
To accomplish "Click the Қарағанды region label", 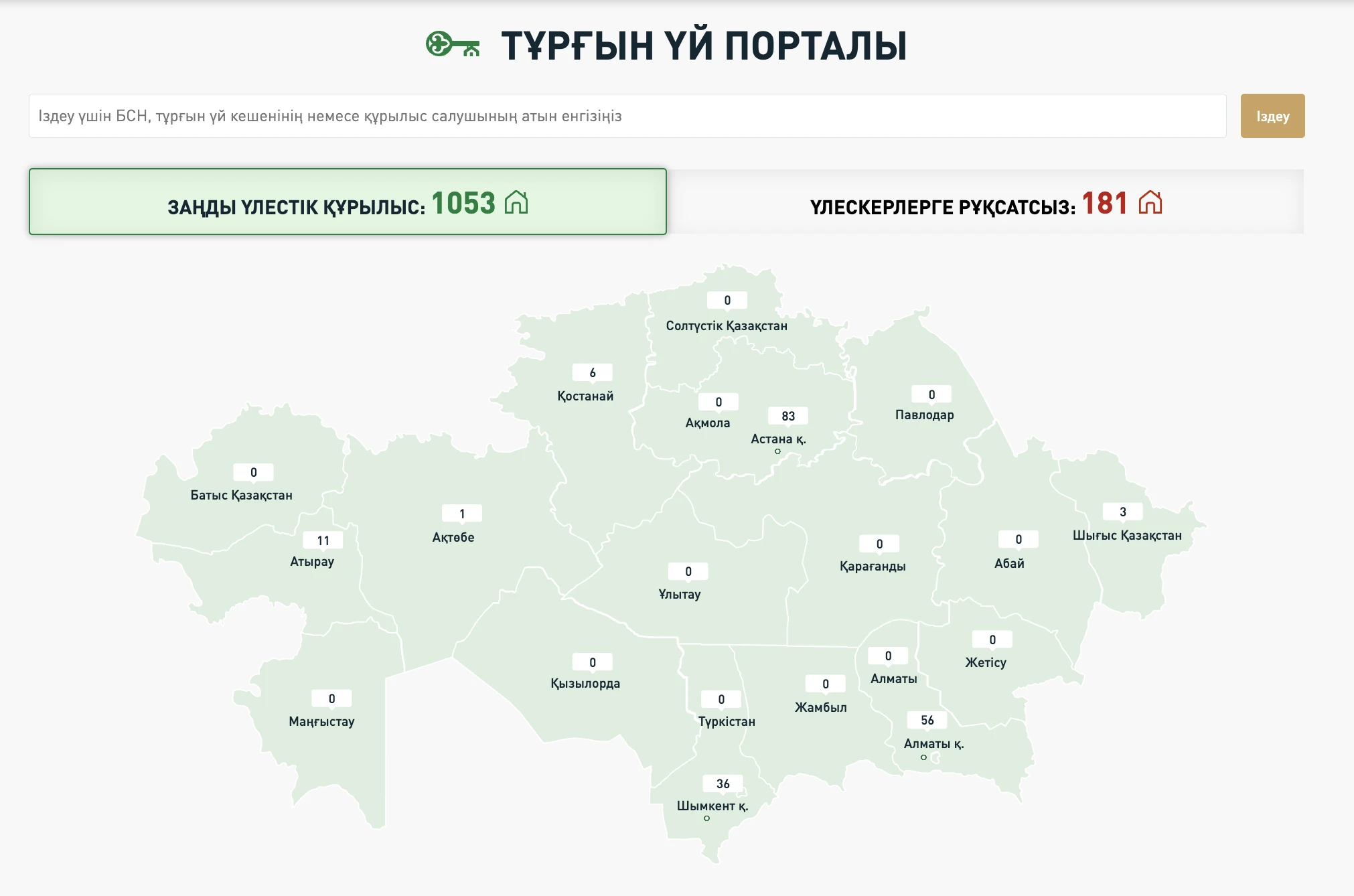I will click(x=873, y=566).
